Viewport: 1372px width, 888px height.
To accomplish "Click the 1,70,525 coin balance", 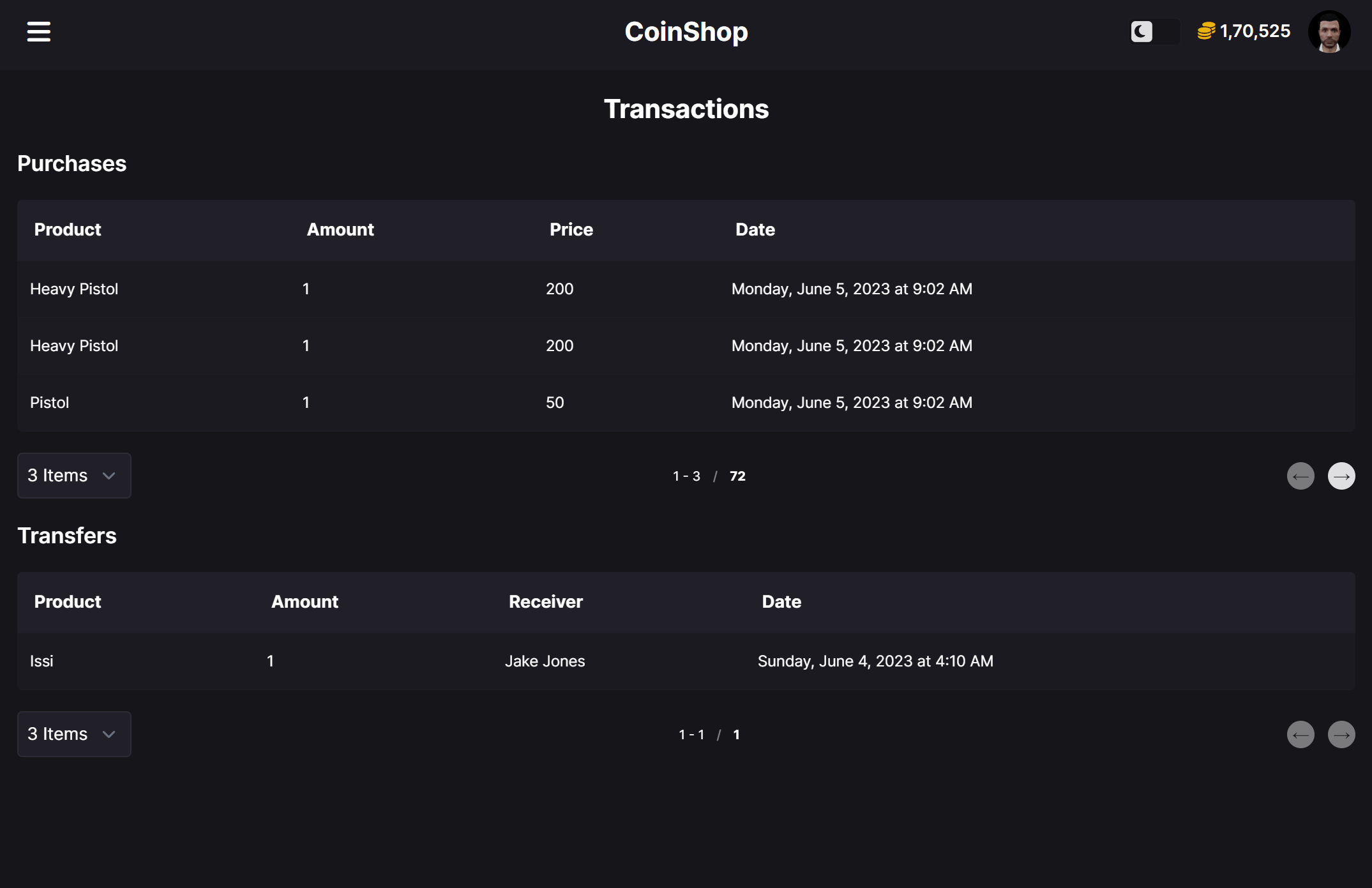I will tap(1255, 31).
